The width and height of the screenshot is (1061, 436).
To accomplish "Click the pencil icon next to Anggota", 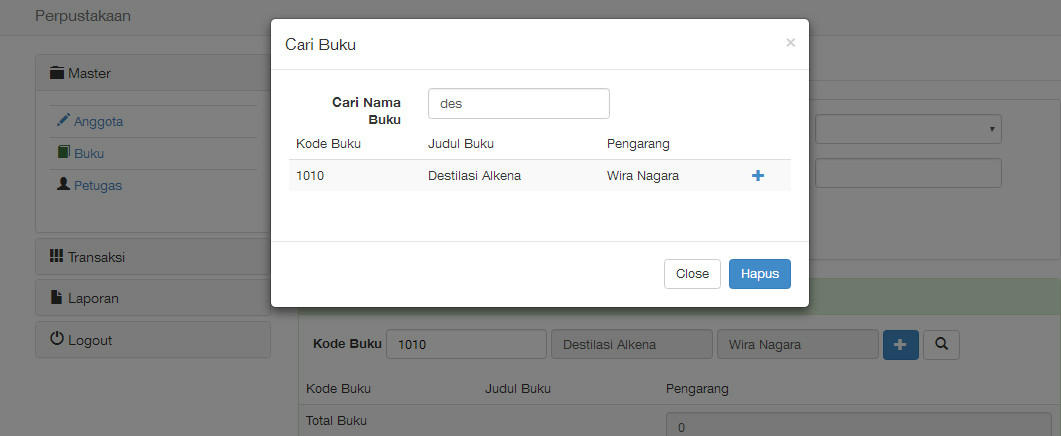I will 64,121.
